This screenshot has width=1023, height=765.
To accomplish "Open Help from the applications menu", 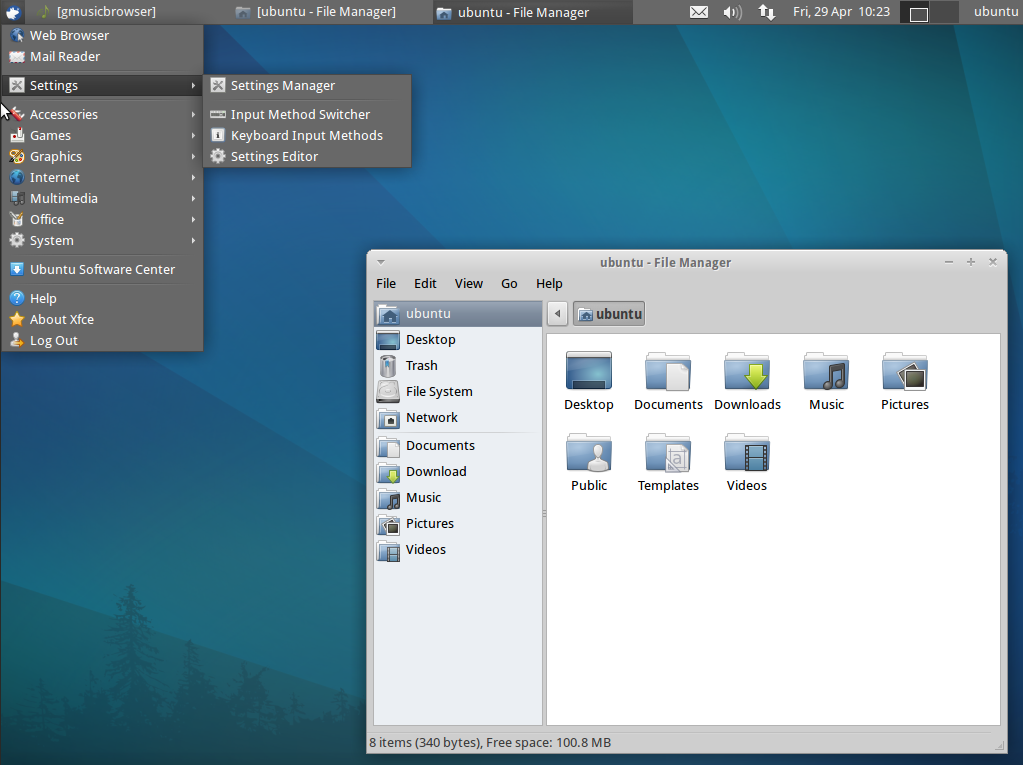I will tap(102, 298).
